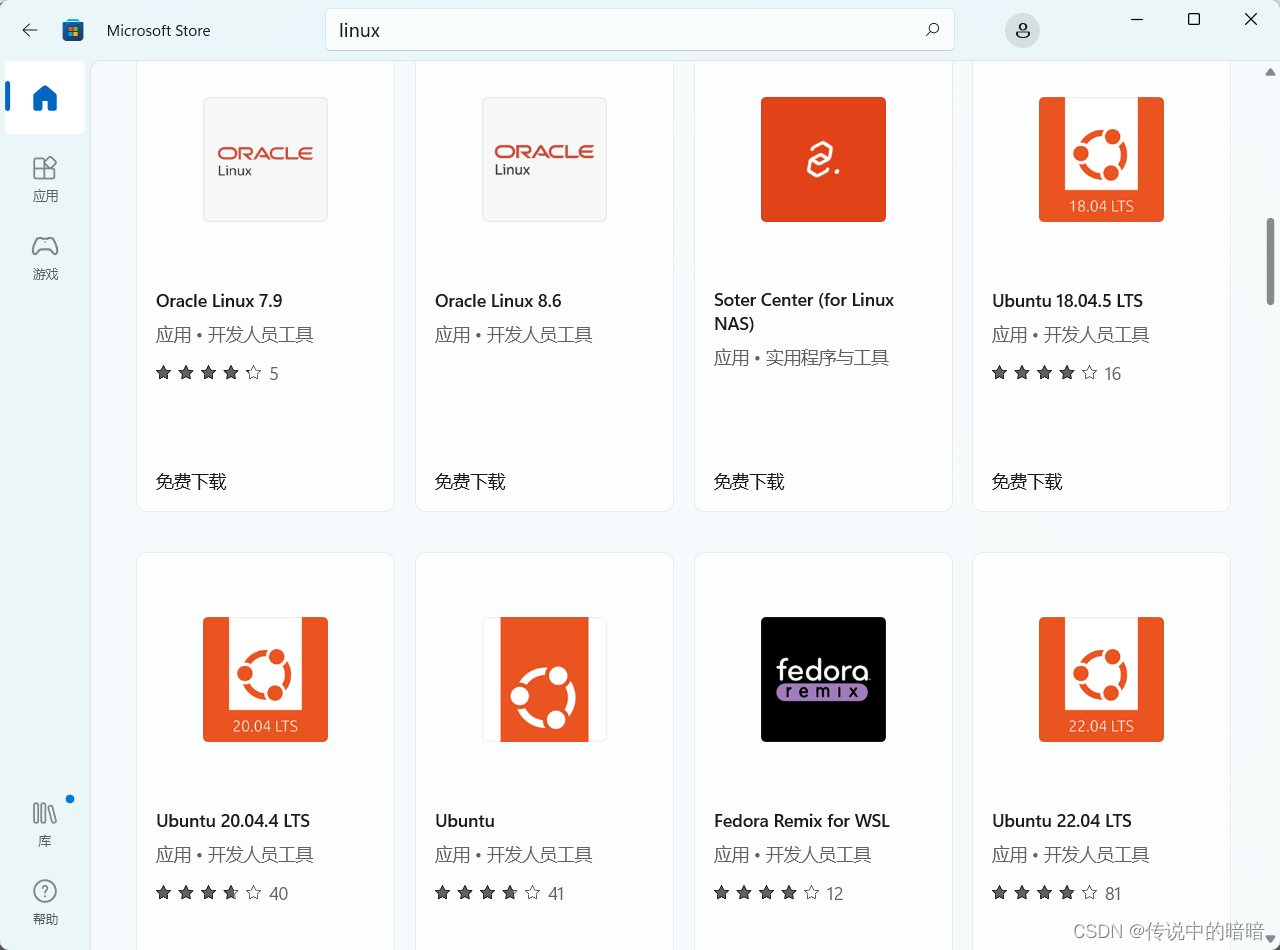This screenshot has width=1280, height=950.
Task: Open the 库 (Library) section
Action: coord(45,824)
